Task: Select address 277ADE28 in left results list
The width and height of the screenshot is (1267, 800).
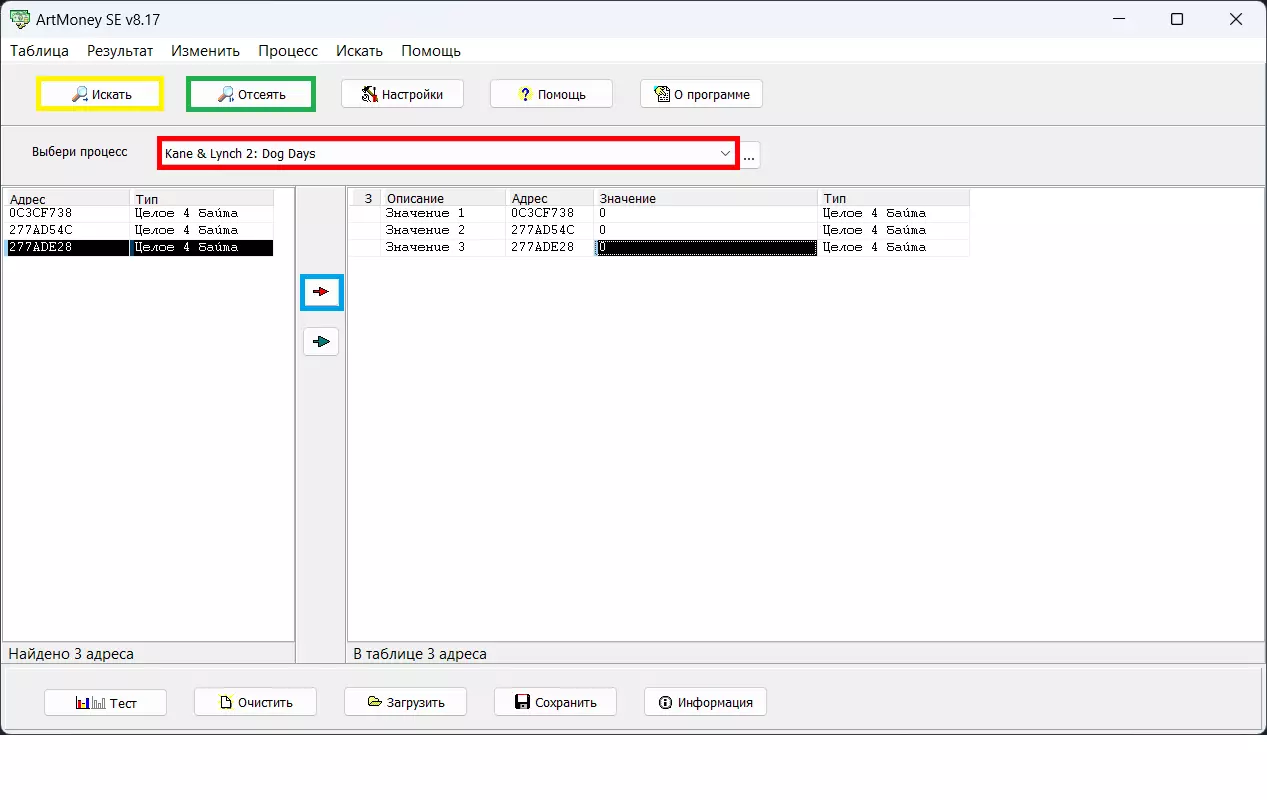Action: point(139,247)
